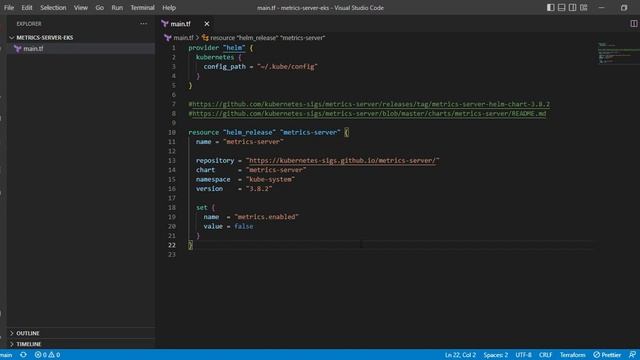Click helm_release resource breadcrumb
640x360 pixels.
click(267, 38)
